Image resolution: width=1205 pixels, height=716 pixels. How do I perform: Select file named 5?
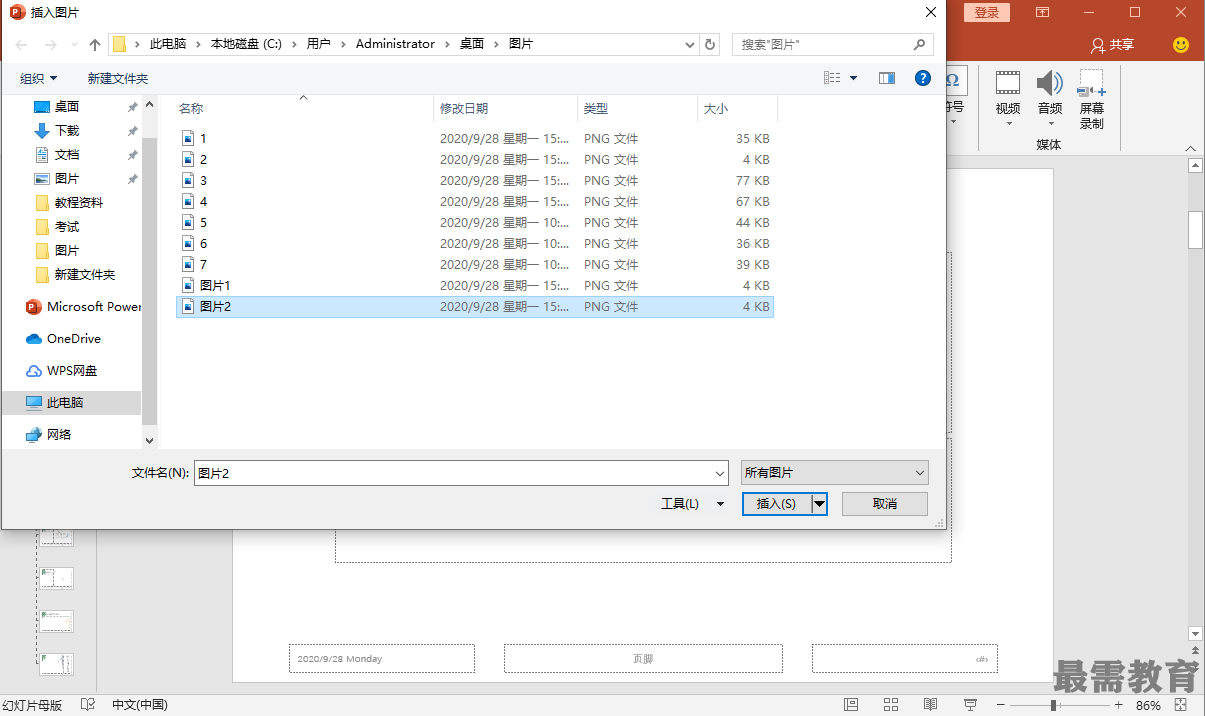coord(475,223)
